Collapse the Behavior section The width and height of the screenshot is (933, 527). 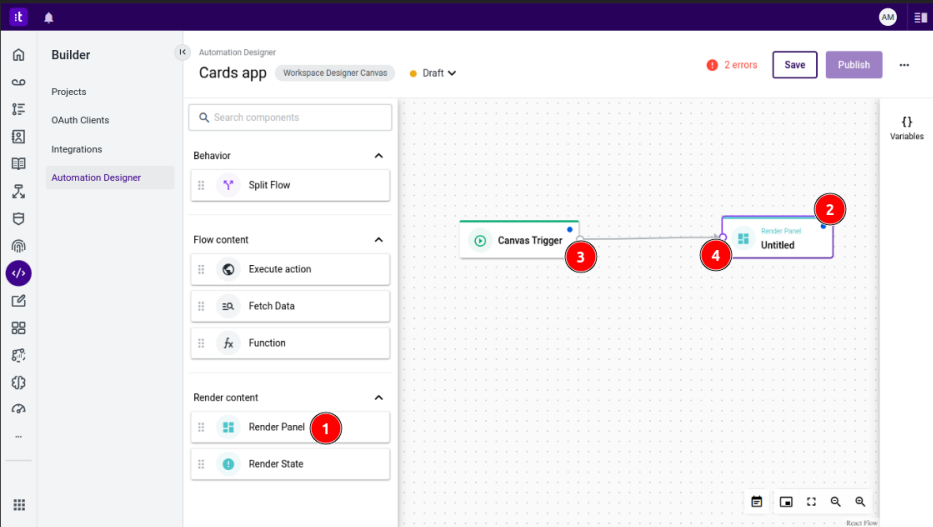click(378, 156)
